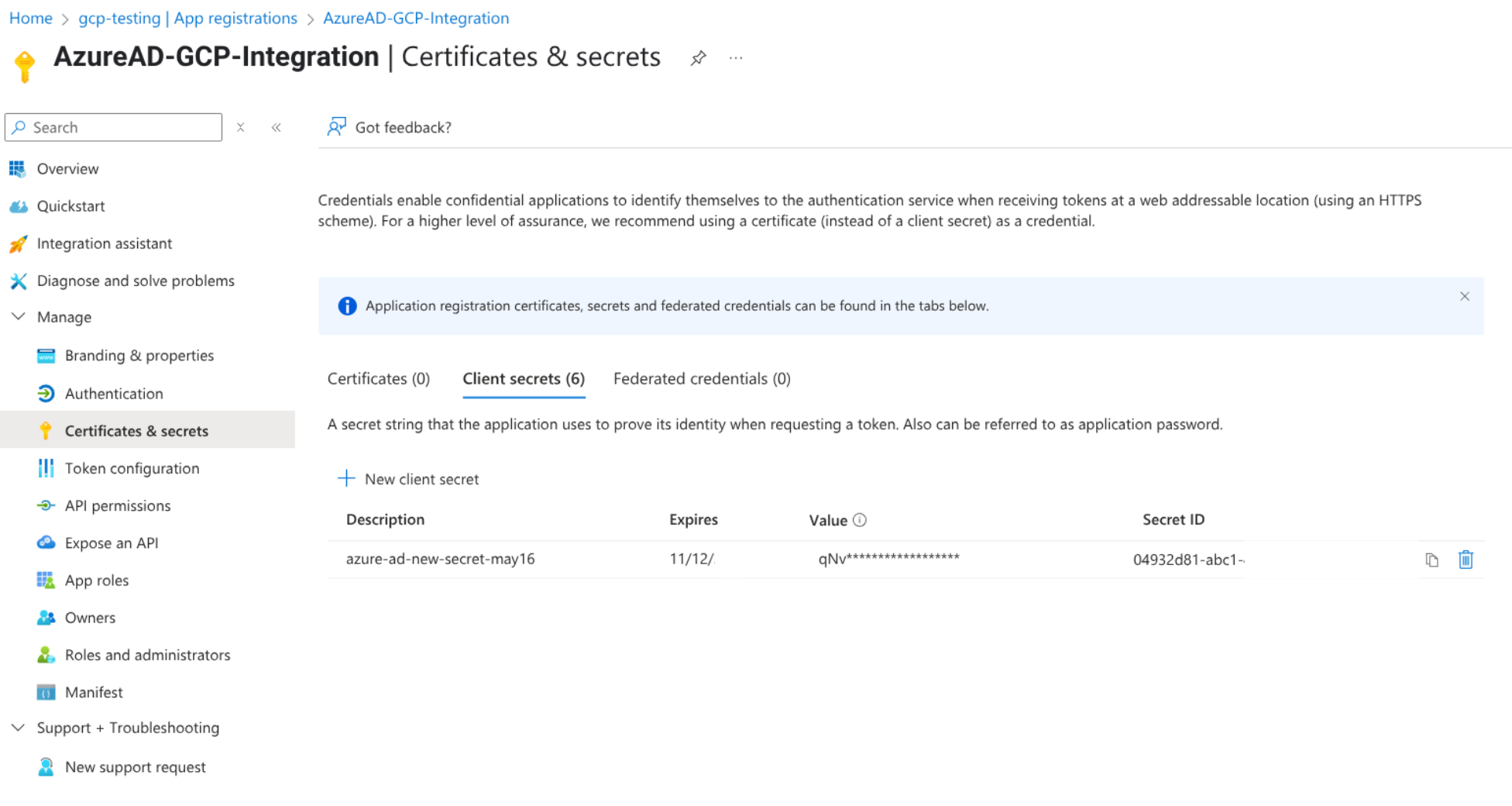This screenshot has height=806, width=1512.
Task: Copy the Secret ID to clipboard
Action: click(x=1432, y=559)
